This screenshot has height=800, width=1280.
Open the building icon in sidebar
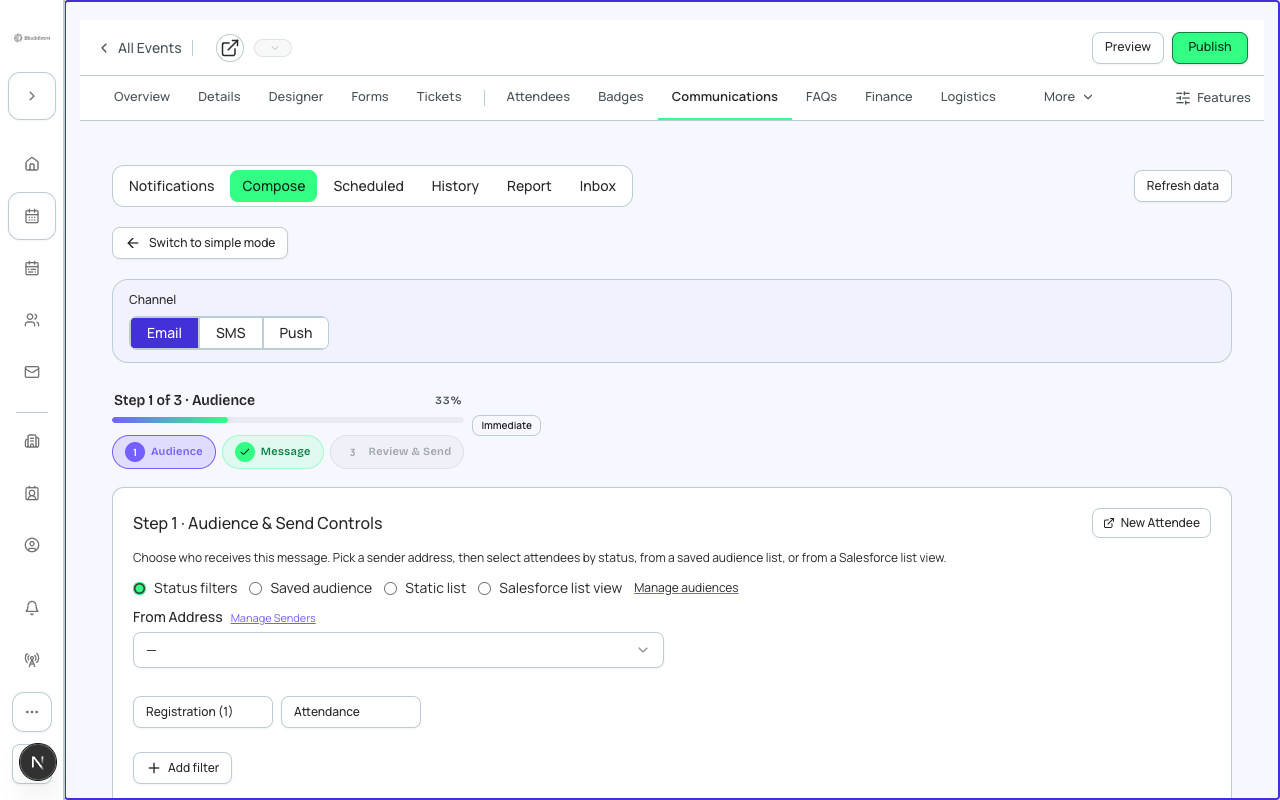pyautogui.click(x=32, y=441)
